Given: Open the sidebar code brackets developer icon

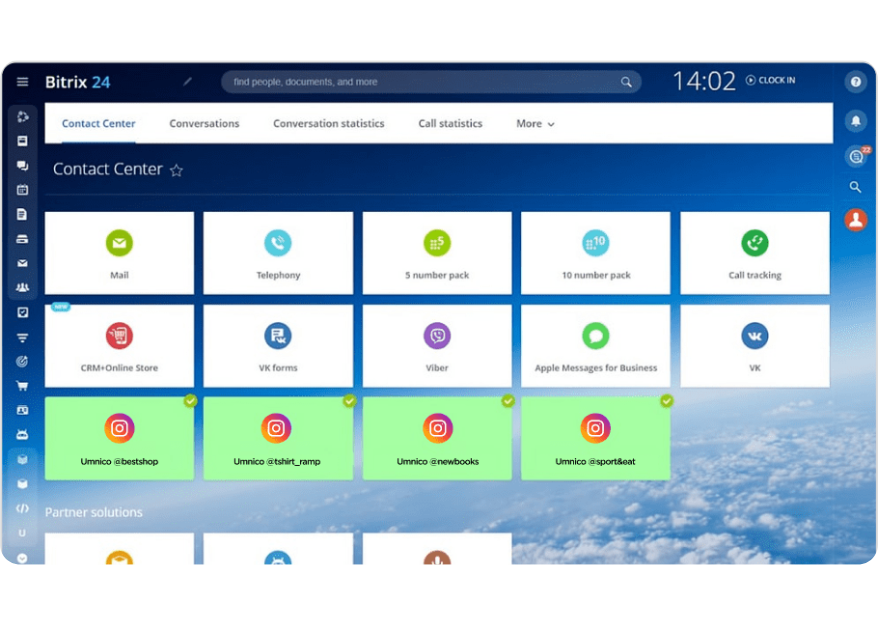Looking at the screenshot, I should (22, 509).
